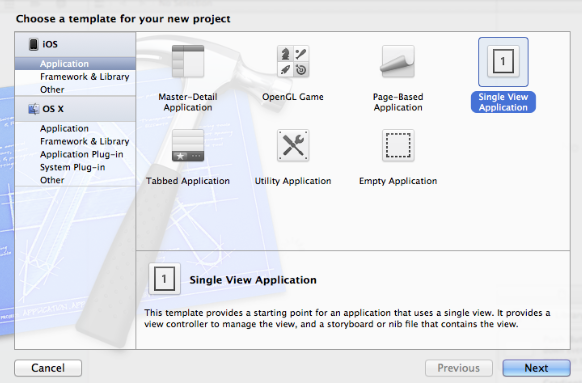Click the bold Single View Application heading

253,280
